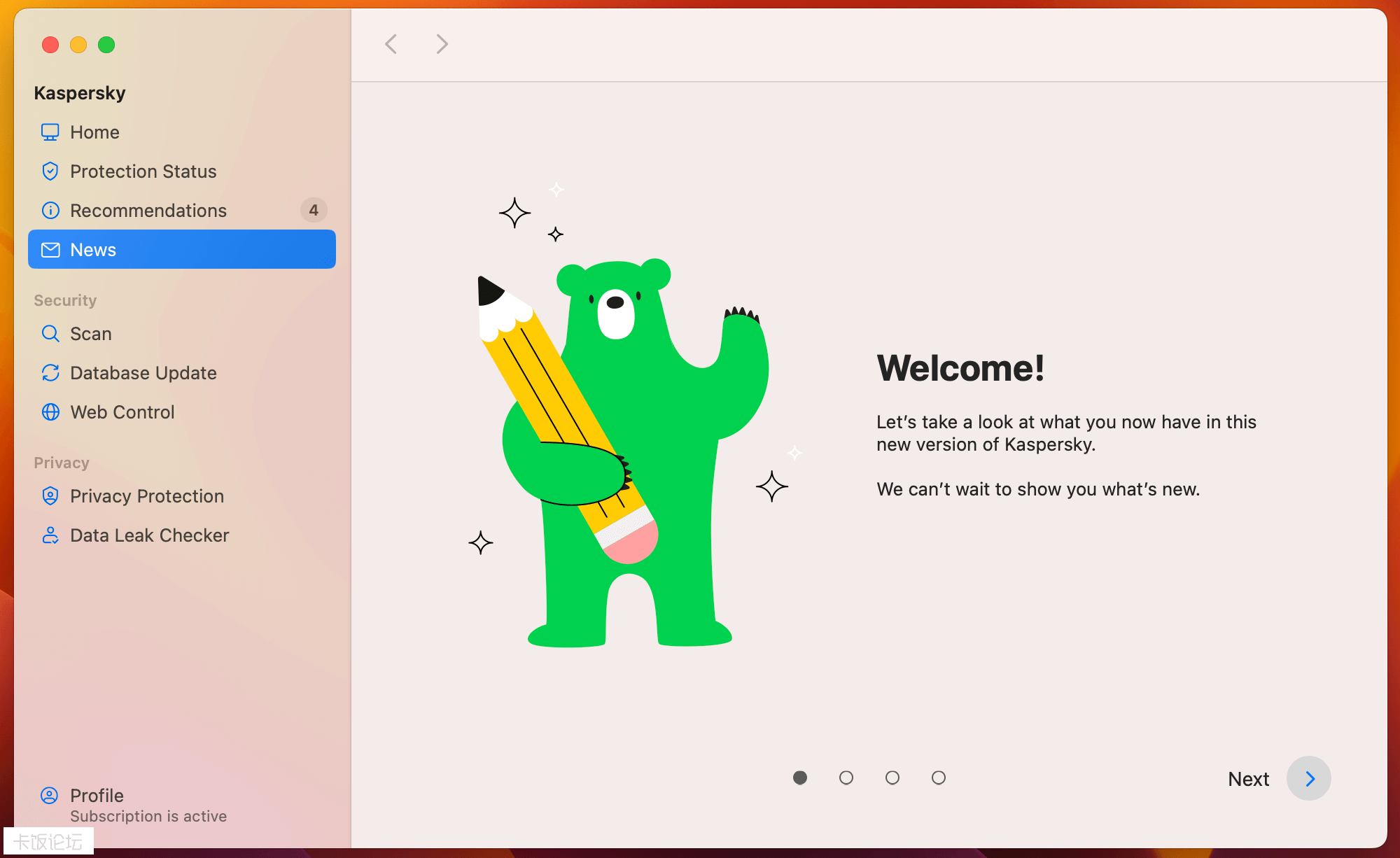Select the first page indicator dot
This screenshot has height=858, width=1400.
[x=800, y=778]
